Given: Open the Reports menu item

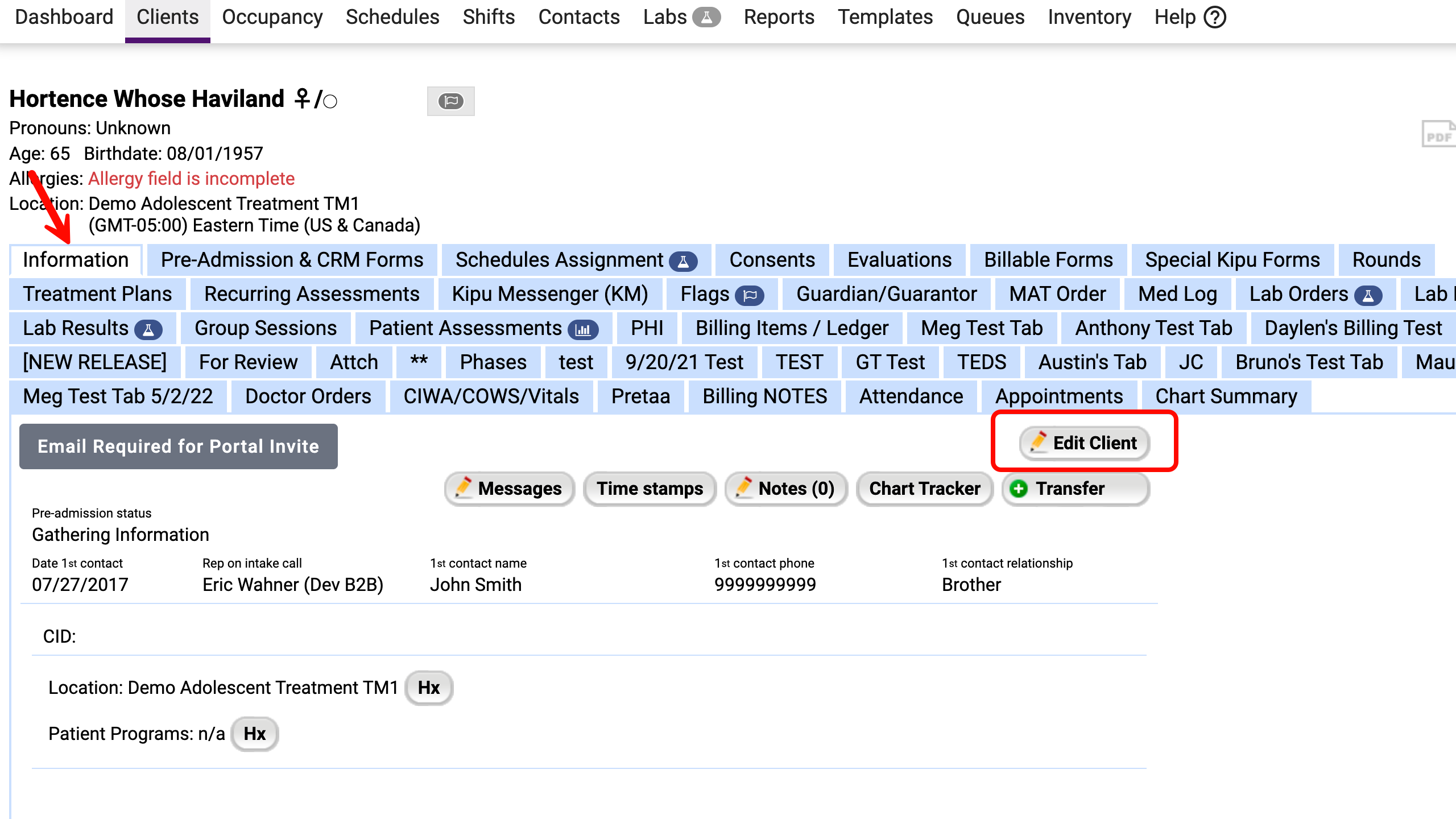Looking at the screenshot, I should pyautogui.click(x=779, y=17).
